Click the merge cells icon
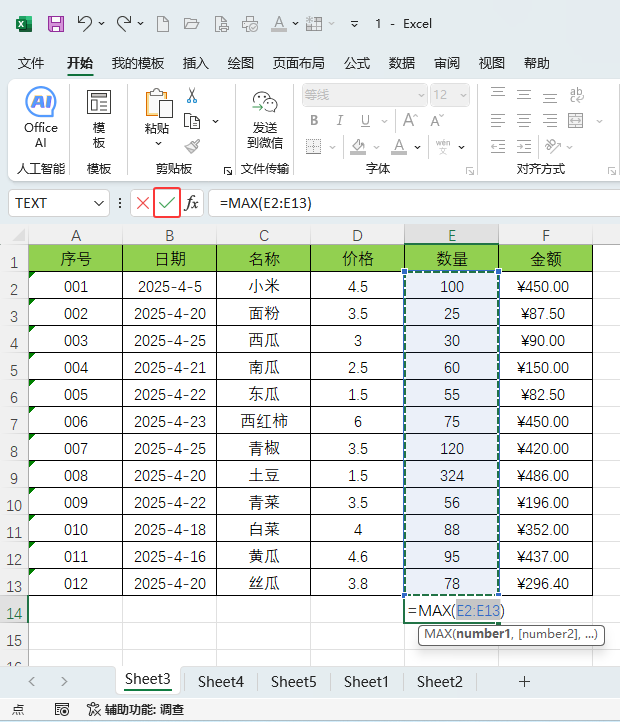The height and width of the screenshot is (722, 620). (575, 121)
